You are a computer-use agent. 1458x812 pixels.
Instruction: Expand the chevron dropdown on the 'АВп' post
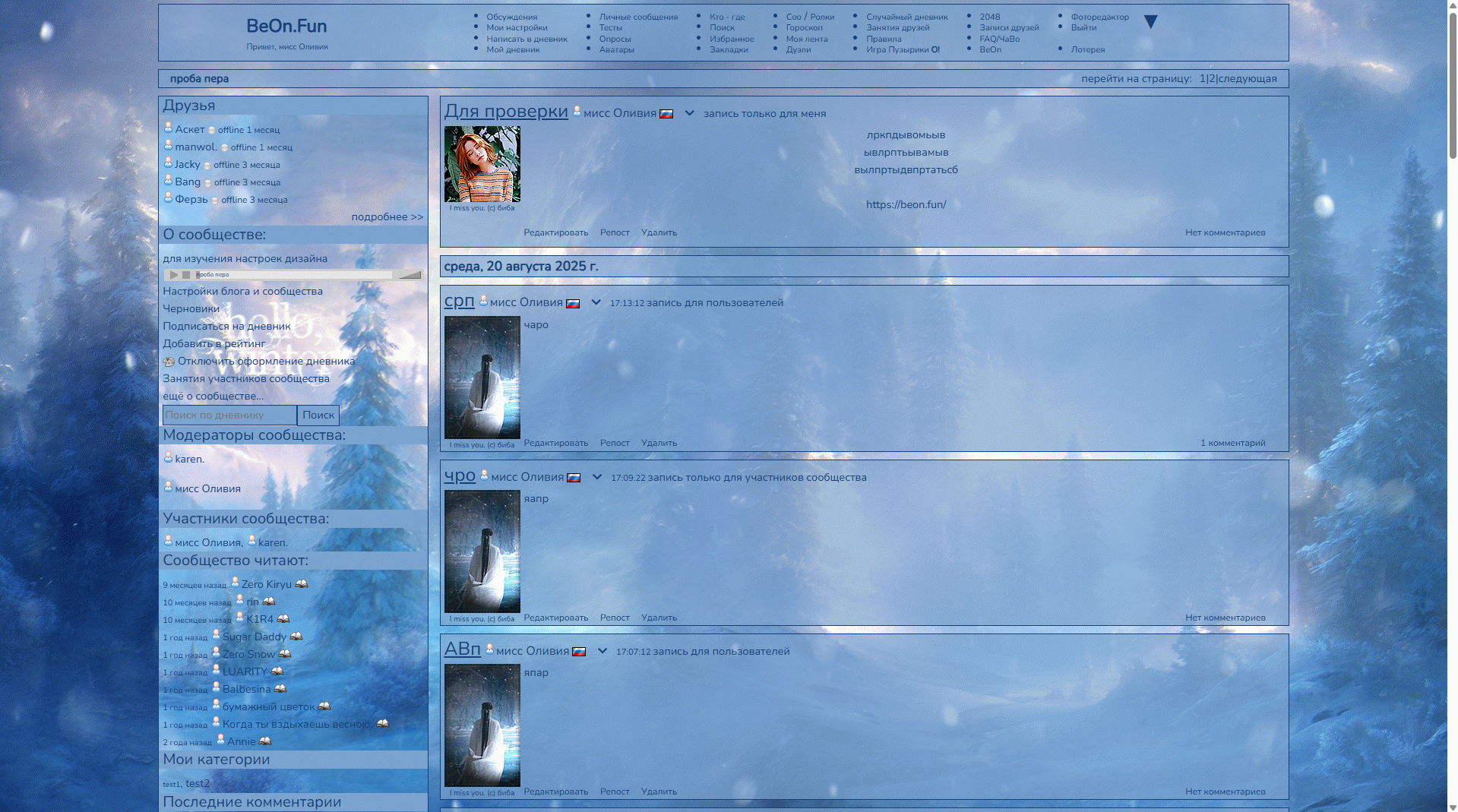tap(602, 651)
